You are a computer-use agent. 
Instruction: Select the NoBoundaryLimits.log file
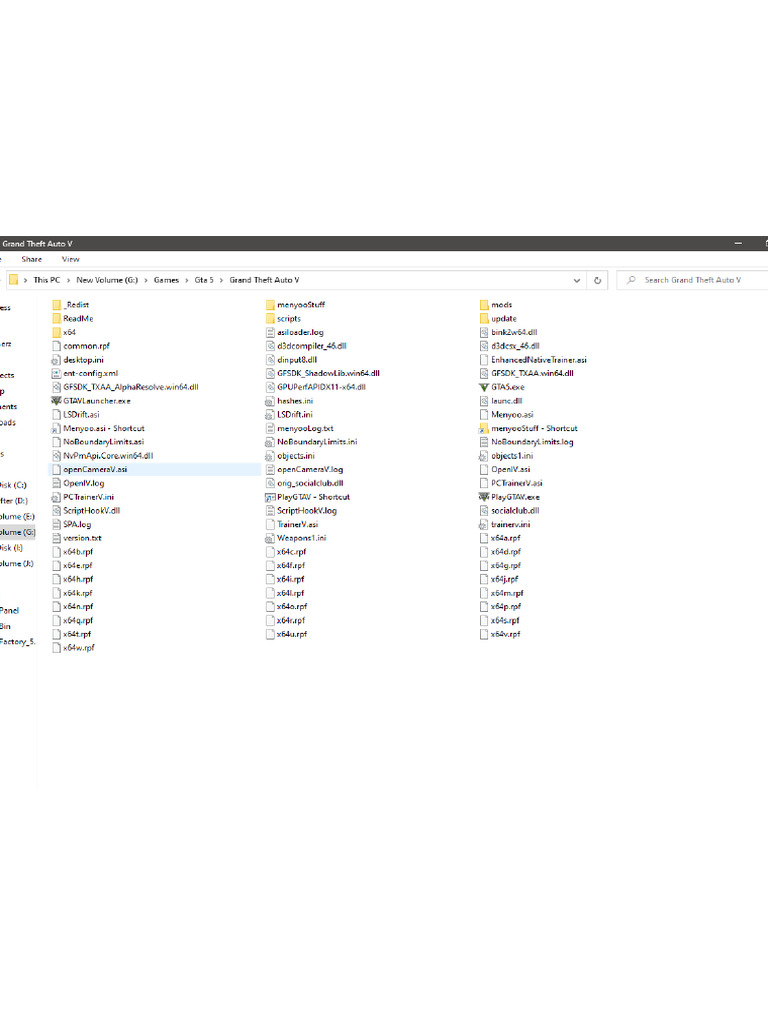[532, 442]
